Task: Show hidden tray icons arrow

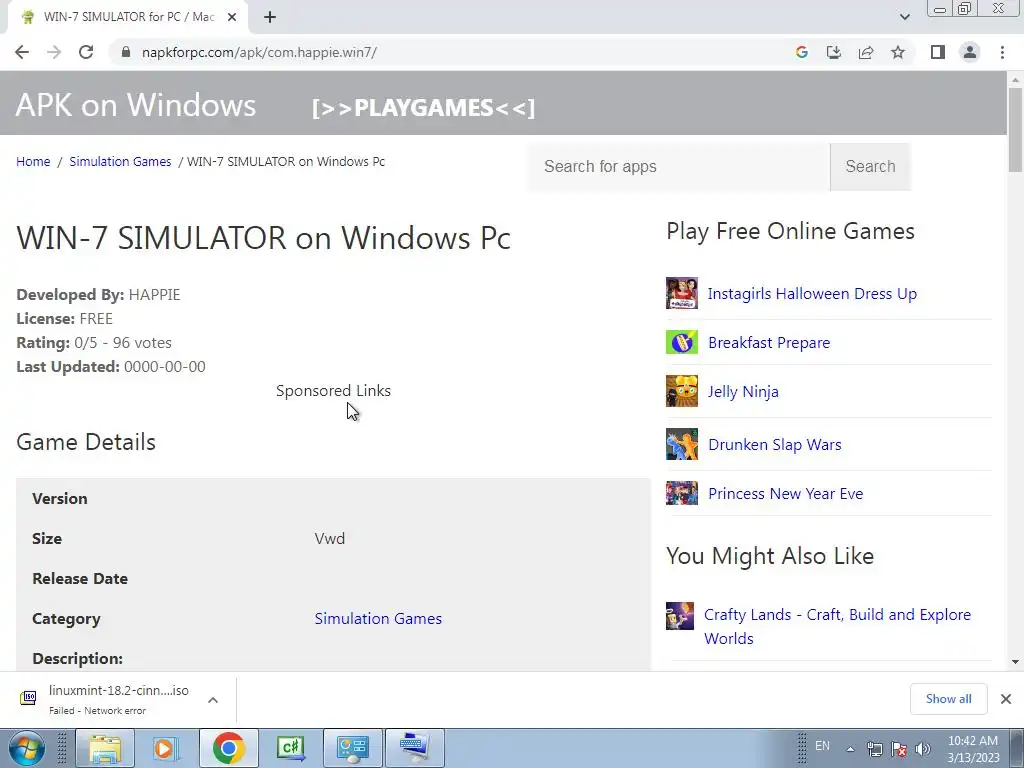Action: 850,749
